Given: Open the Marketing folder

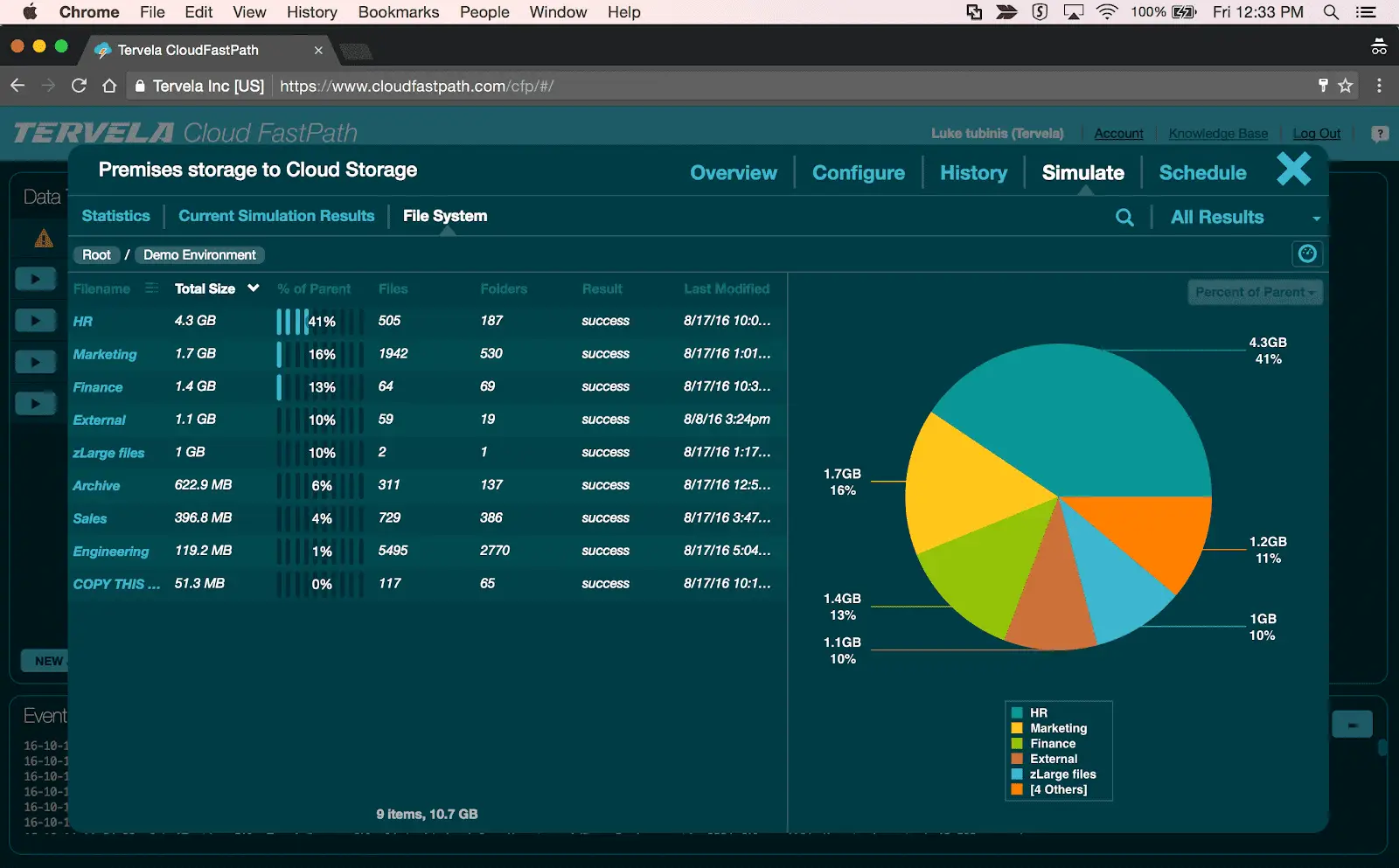Looking at the screenshot, I should [105, 355].
